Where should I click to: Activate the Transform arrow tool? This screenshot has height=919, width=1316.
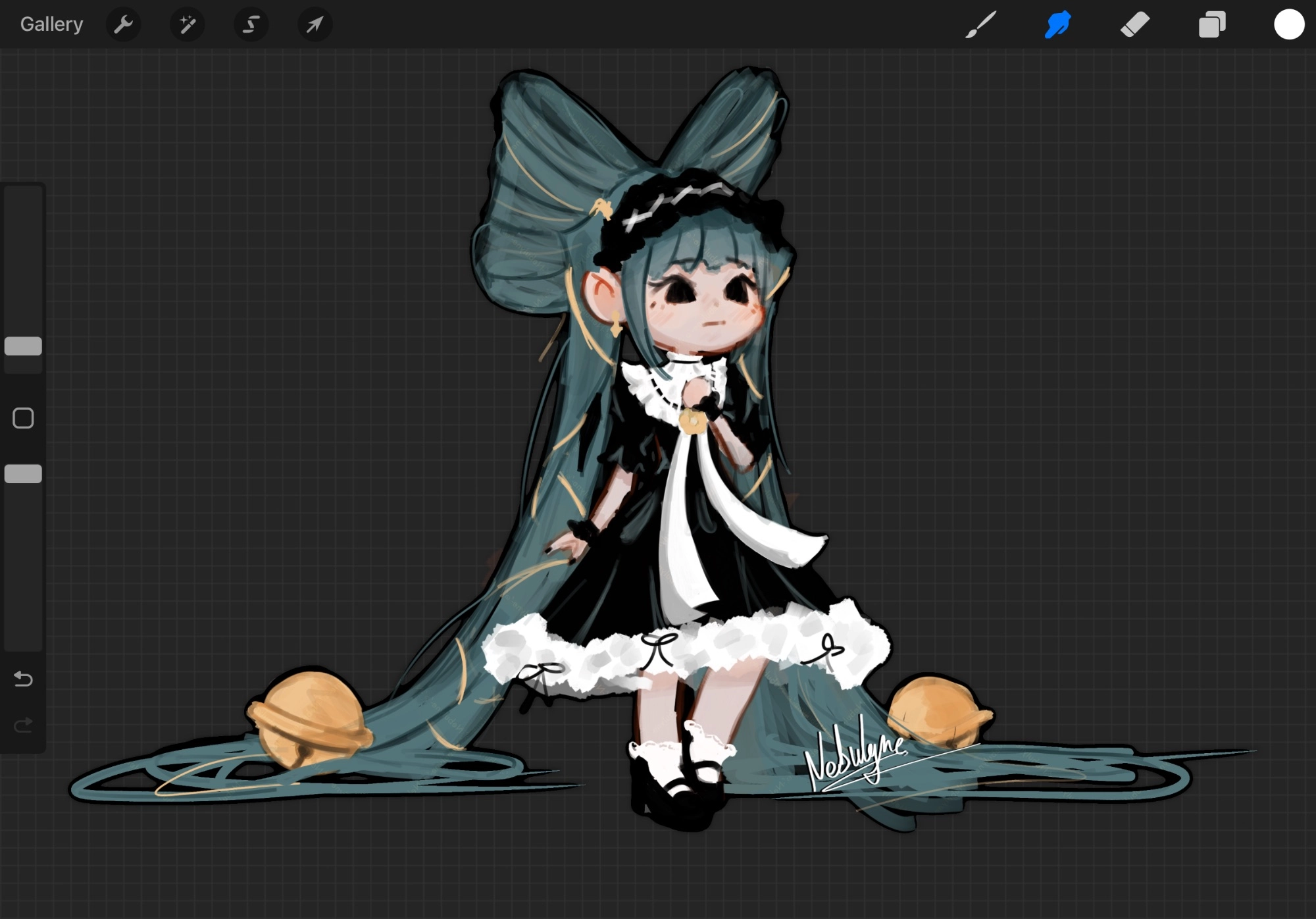315,24
